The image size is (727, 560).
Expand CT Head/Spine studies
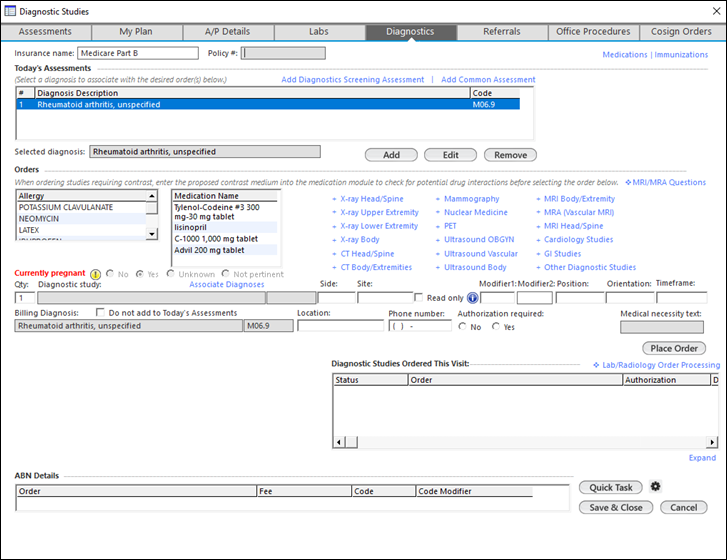(x=367, y=254)
